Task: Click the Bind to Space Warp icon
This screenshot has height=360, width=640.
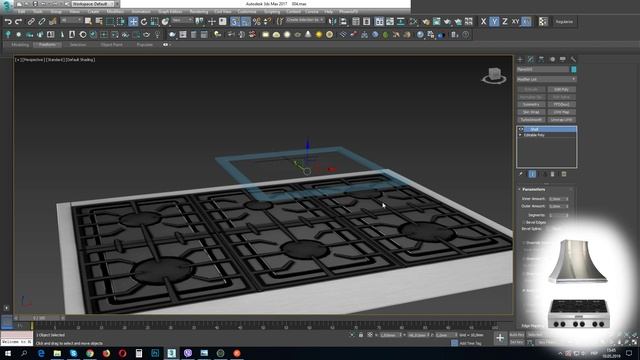Action: 52,22
